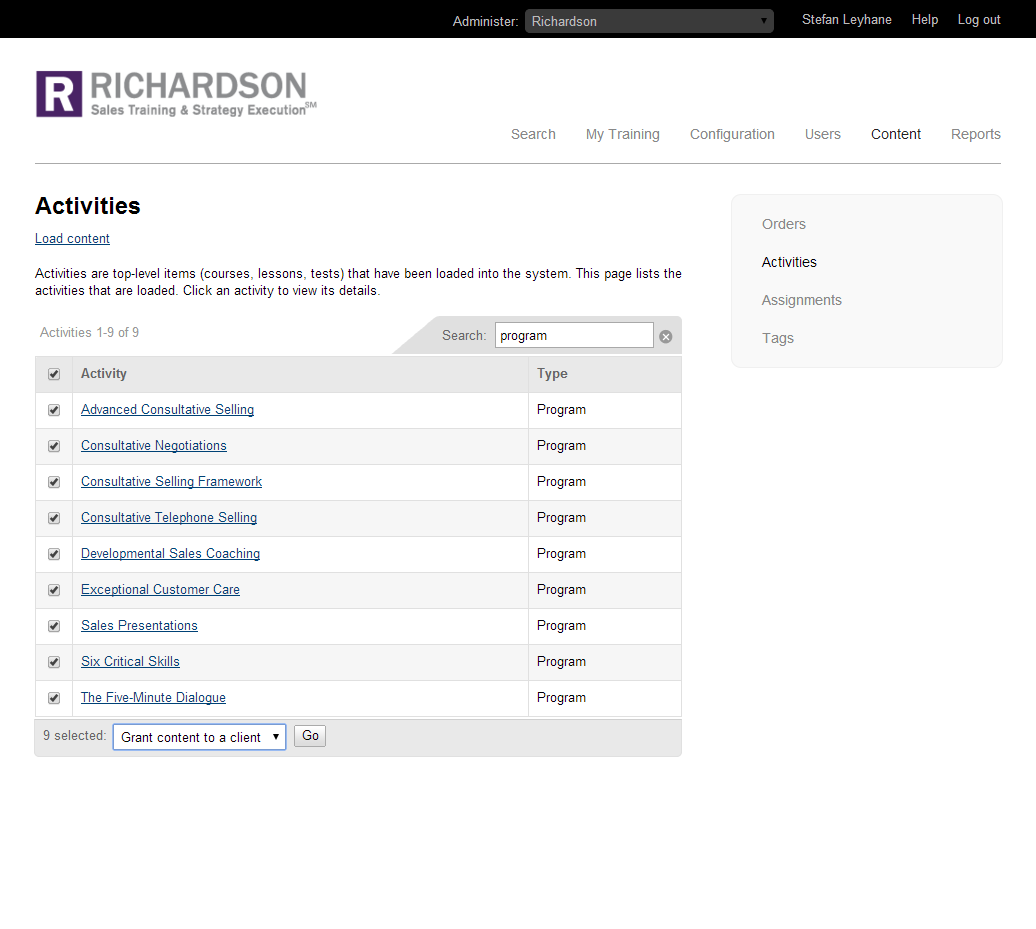Click the Search input containing 'program'
Screen dimensions: 1036x929
574,335
